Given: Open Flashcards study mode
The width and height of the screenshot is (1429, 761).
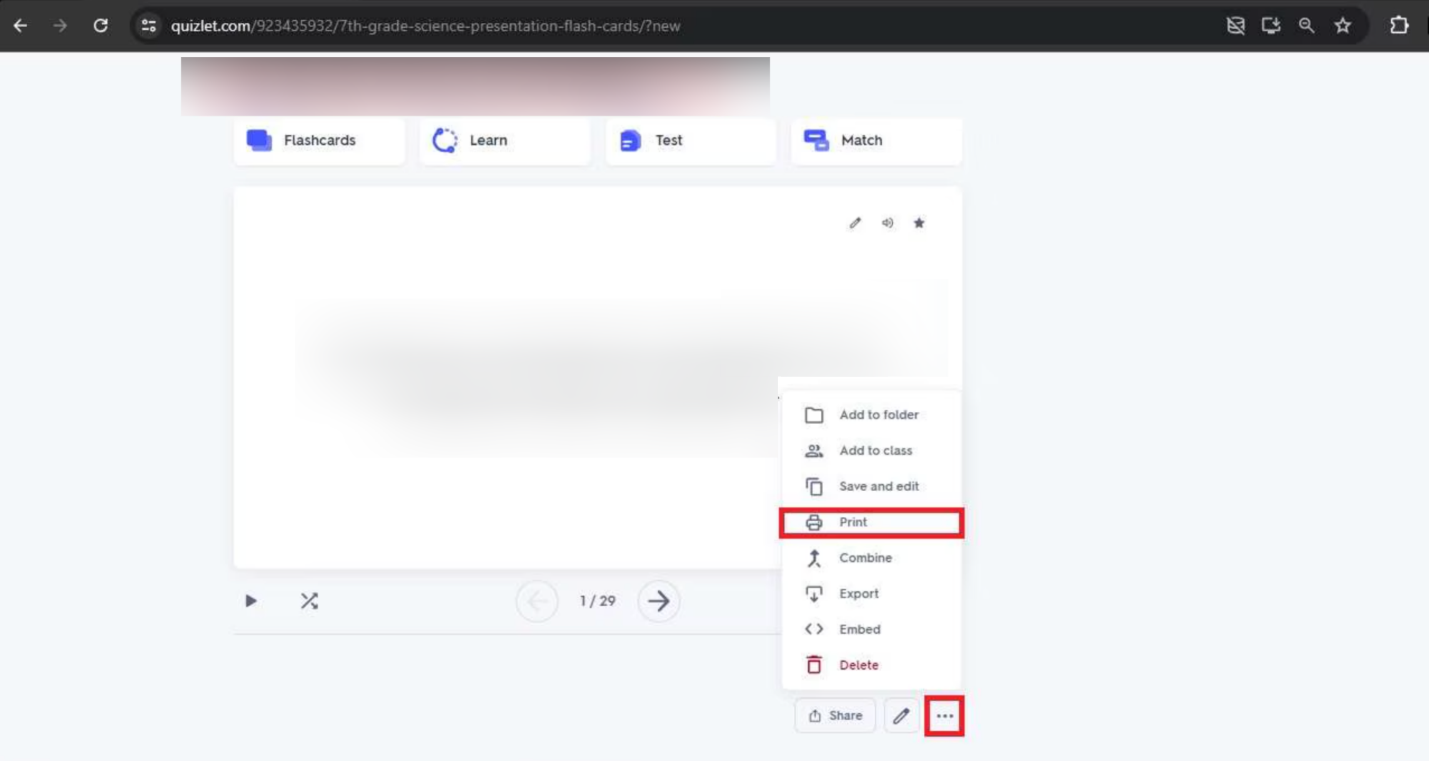Looking at the screenshot, I should pyautogui.click(x=319, y=141).
